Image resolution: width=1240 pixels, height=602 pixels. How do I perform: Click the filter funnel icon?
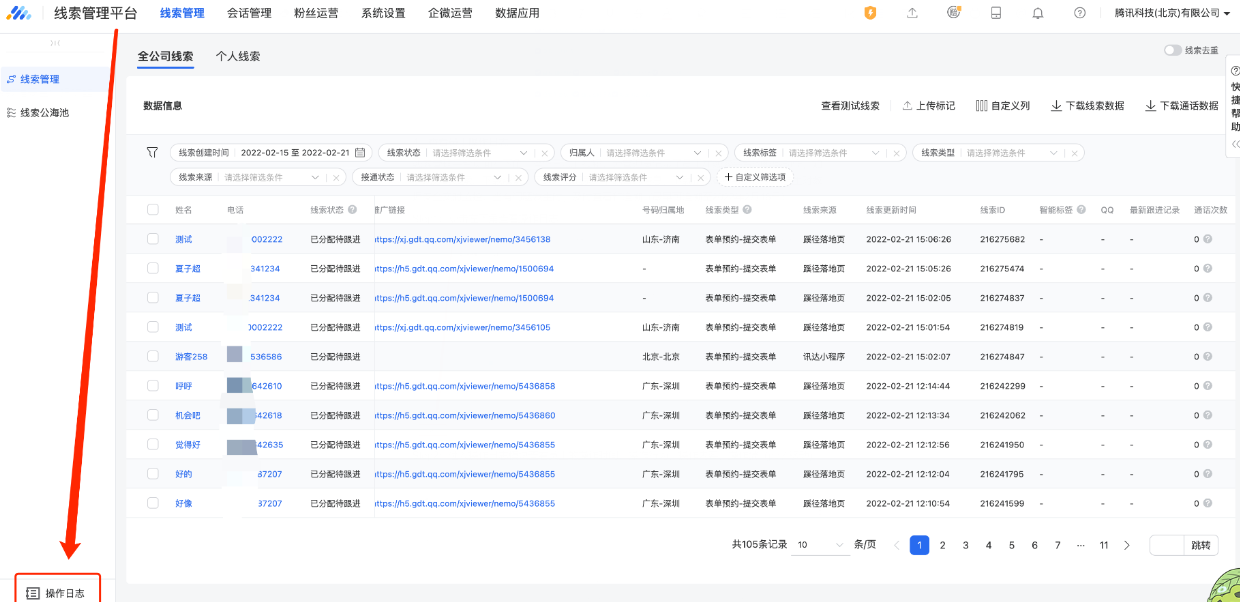(x=152, y=153)
